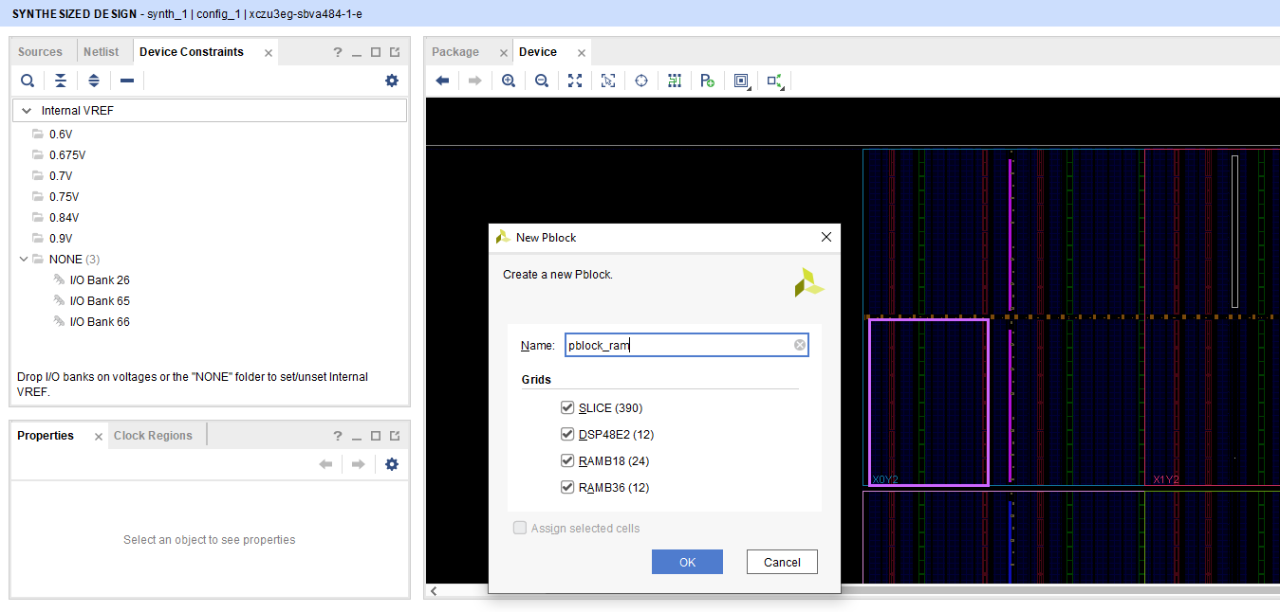
Task: Uncheck the SLICE (390) grid checkbox
Action: pyautogui.click(x=568, y=408)
